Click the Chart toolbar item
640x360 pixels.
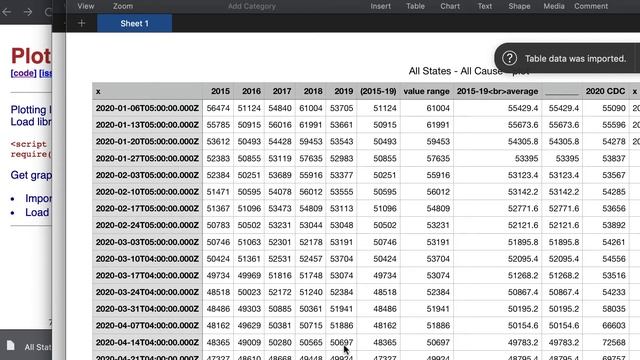coord(450,6)
